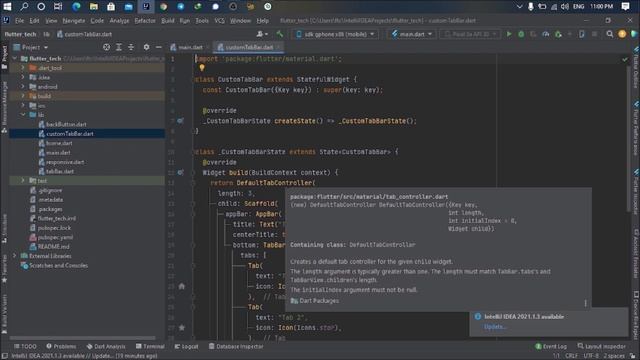Open File Explorer from Windows taskbar
The width and height of the screenshot is (640, 360).
point(93,7)
